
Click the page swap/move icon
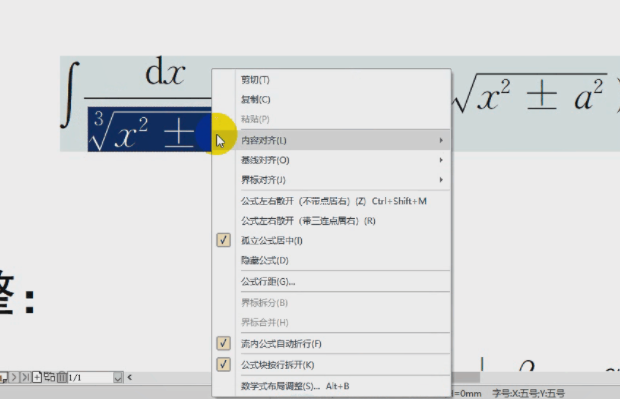coord(49,377)
